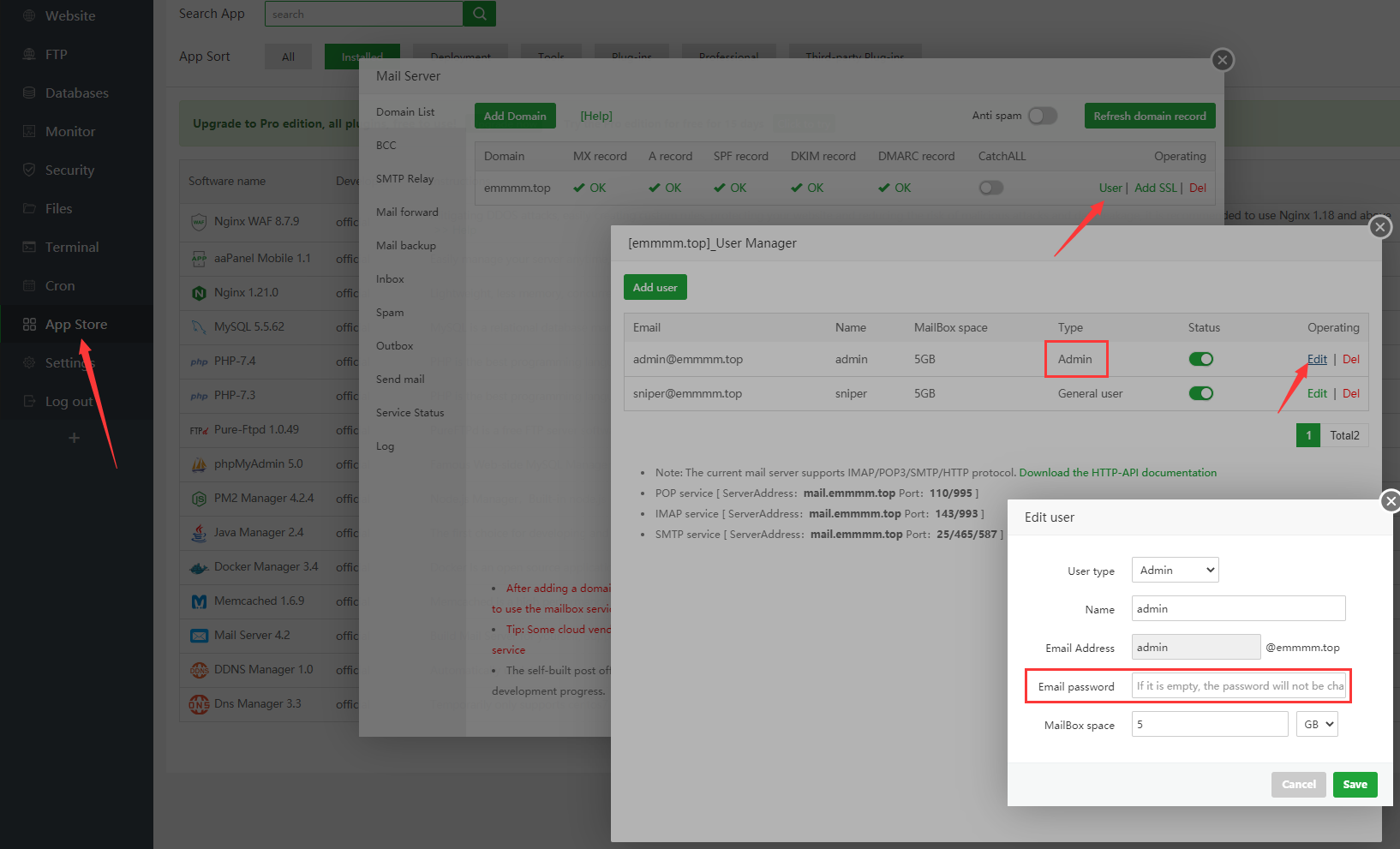The image size is (1400, 849).
Task: Click the Refresh domain record button
Action: [x=1150, y=116]
